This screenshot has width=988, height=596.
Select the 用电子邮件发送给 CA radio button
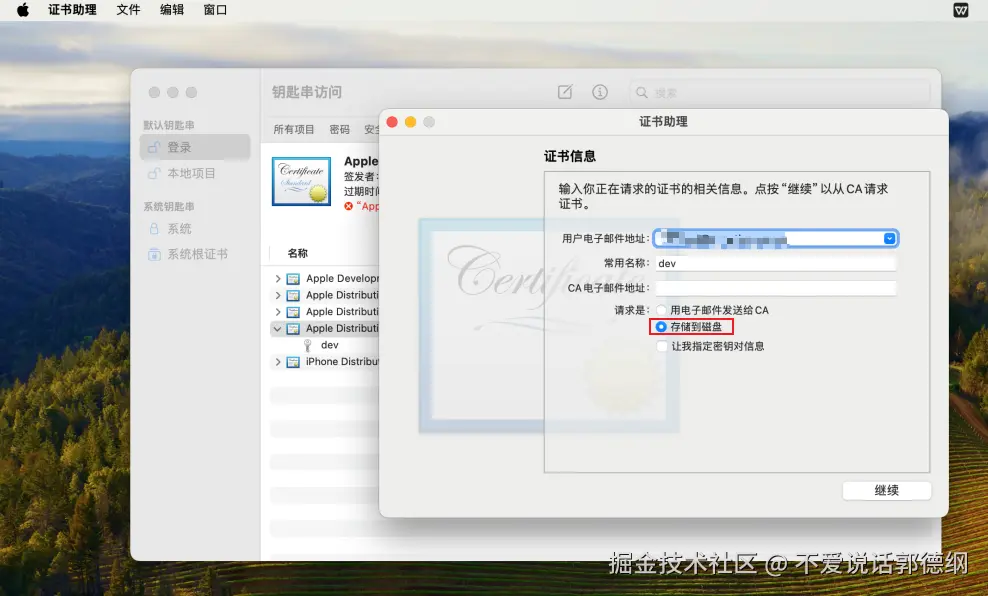point(661,310)
